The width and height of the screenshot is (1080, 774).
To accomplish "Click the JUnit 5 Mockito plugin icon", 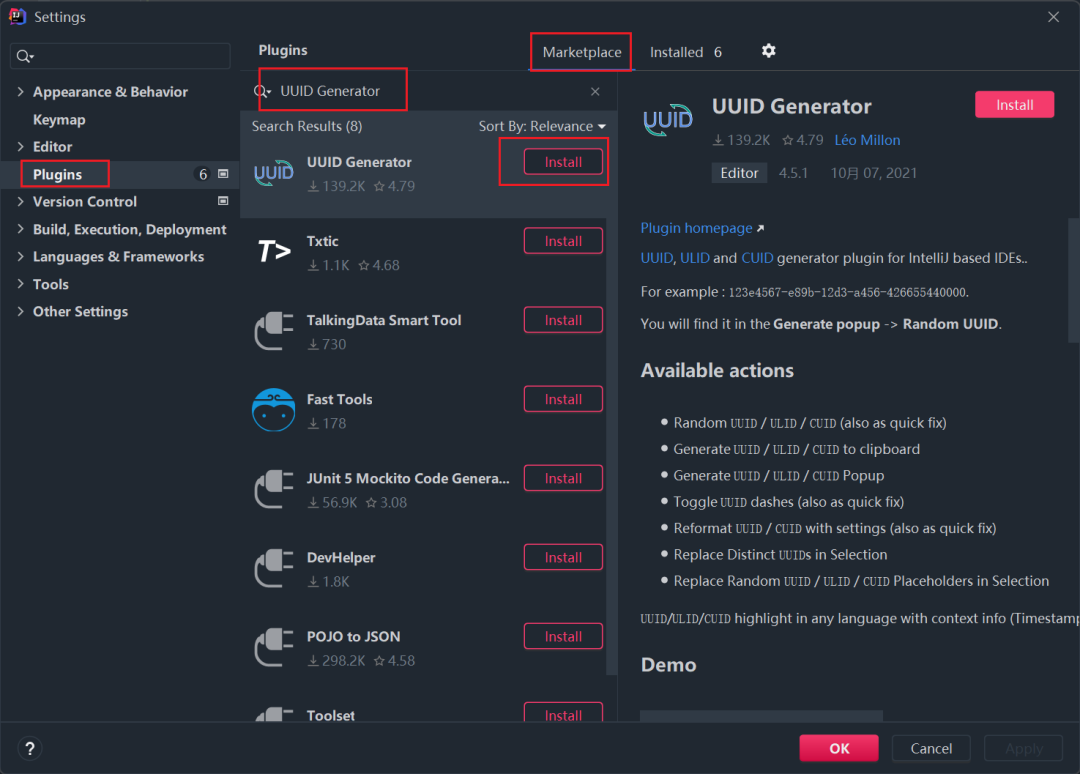I will [x=273, y=489].
